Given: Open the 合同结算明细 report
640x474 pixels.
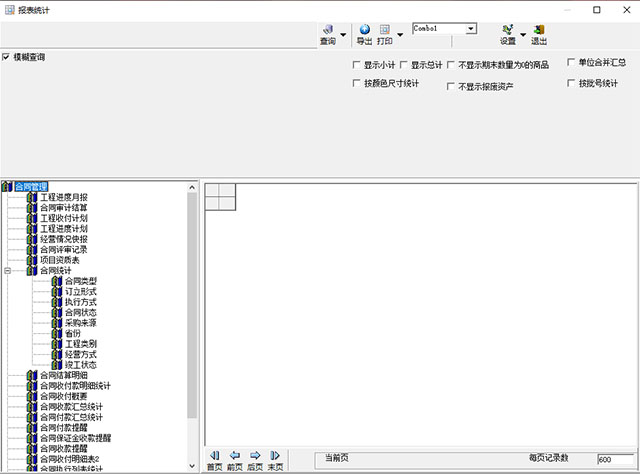Looking at the screenshot, I should pos(64,375).
